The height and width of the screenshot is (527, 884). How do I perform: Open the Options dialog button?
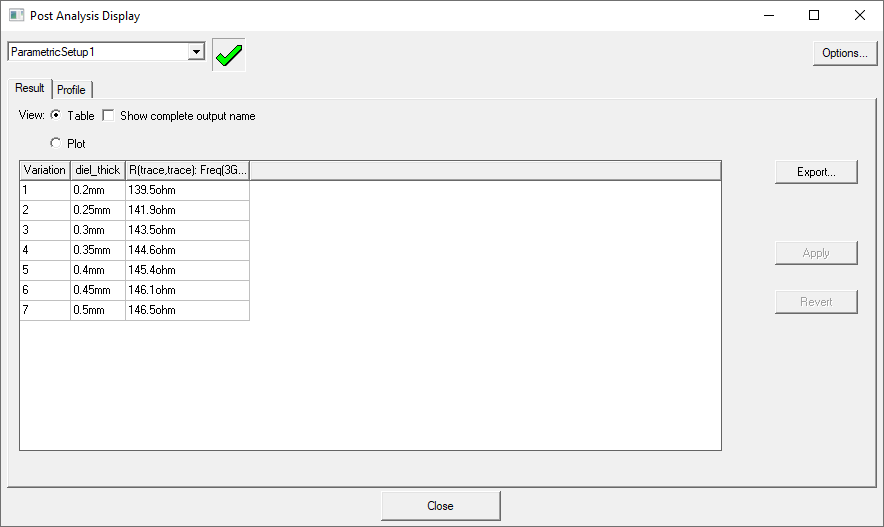[845, 53]
